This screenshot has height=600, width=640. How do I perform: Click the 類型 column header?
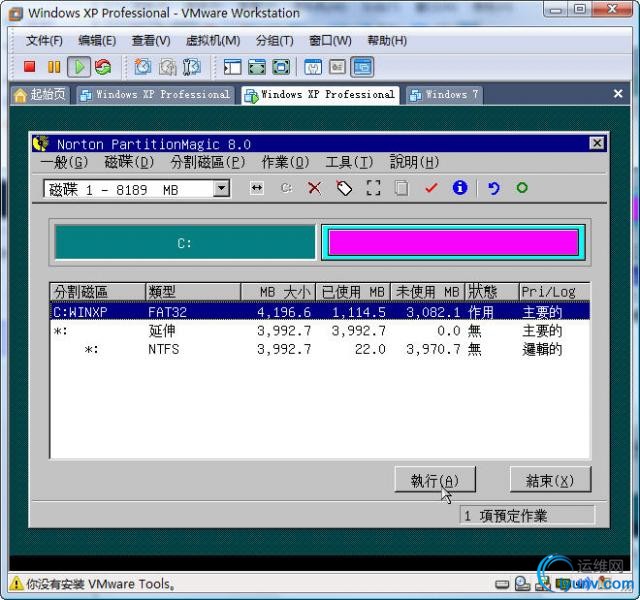point(193,292)
